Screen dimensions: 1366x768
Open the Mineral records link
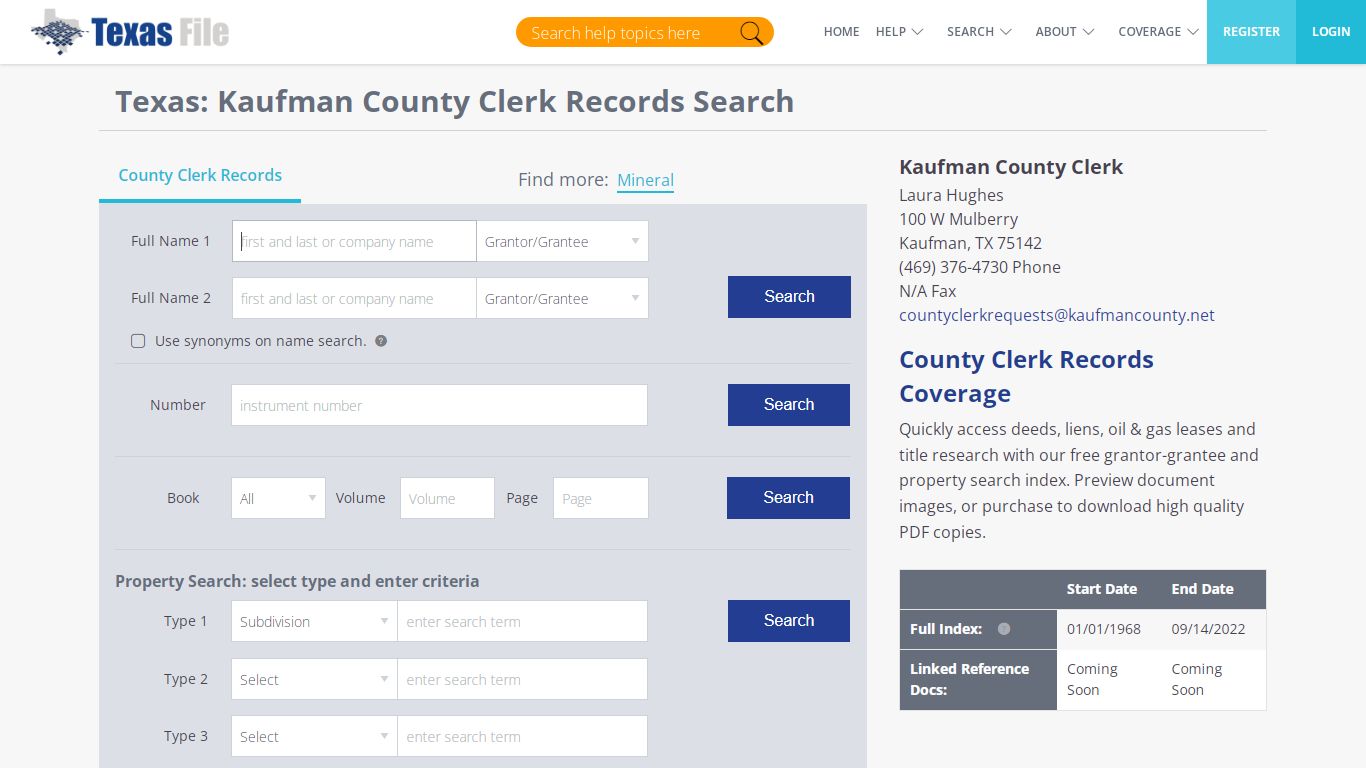pyautogui.click(x=645, y=180)
